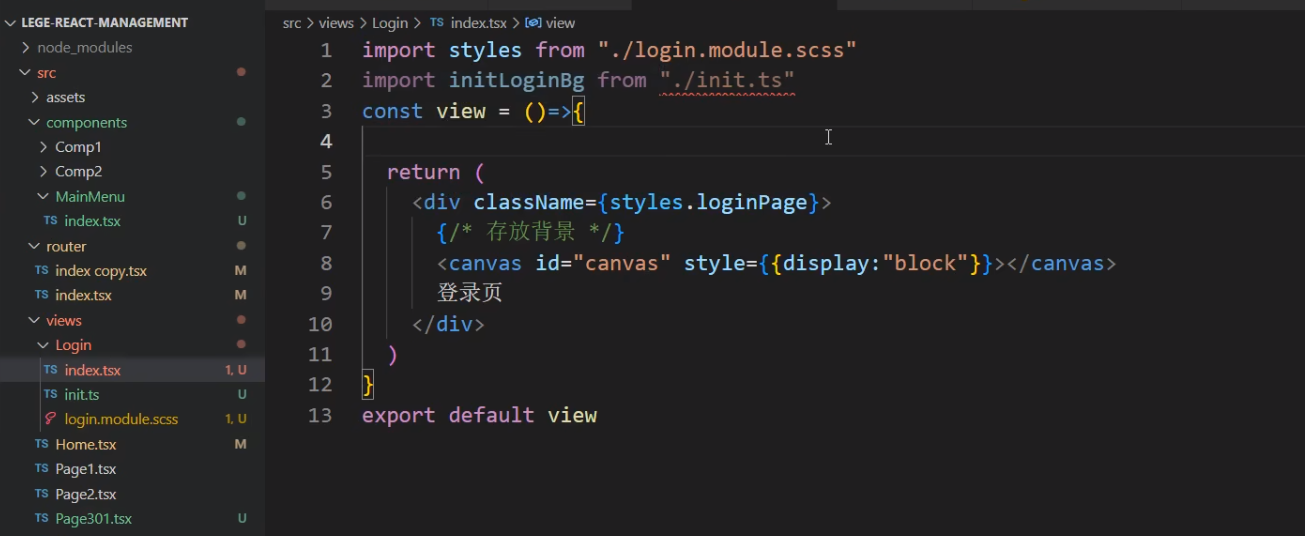Image resolution: width=1305 pixels, height=536 pixels.
Task: Open init.ts file in explorer
Action: (82, 394)
